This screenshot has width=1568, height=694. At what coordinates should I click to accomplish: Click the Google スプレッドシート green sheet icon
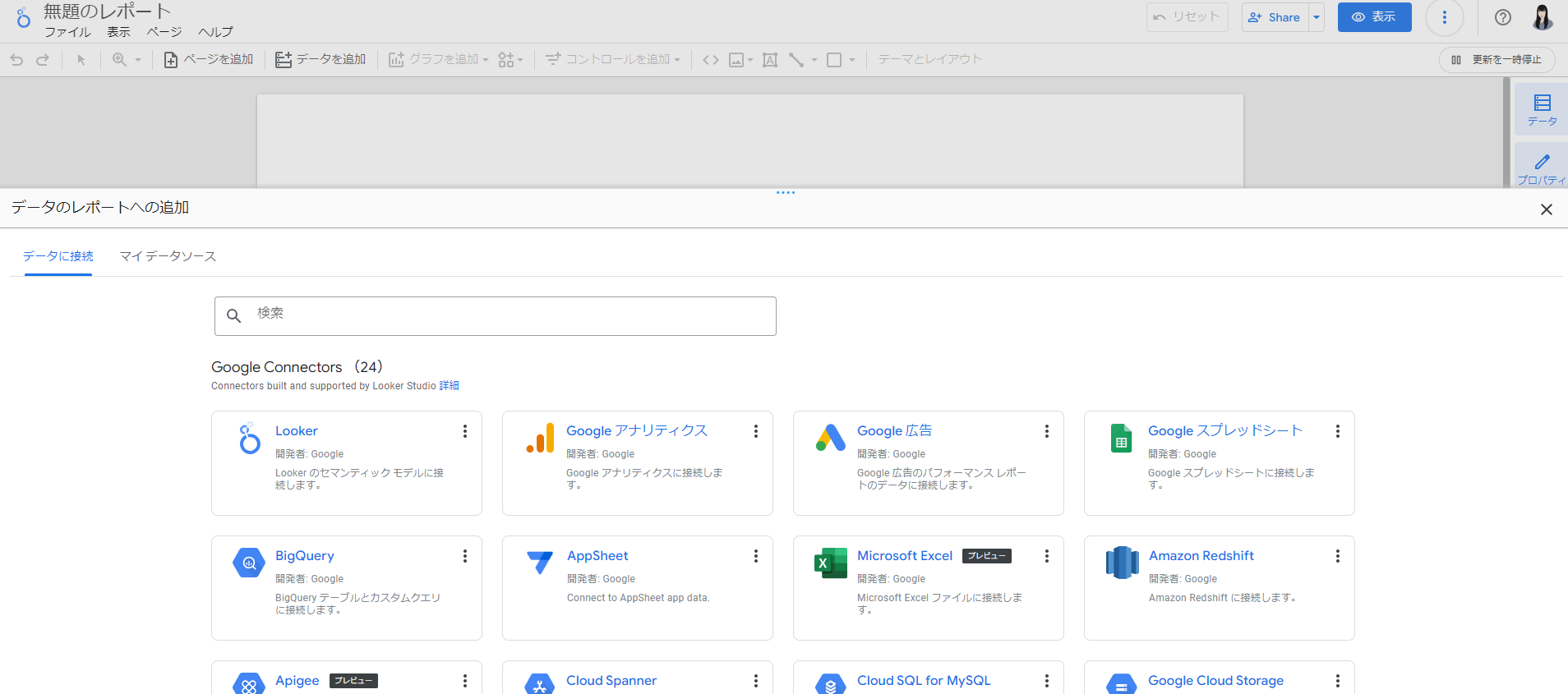[x=1122, y=439]
